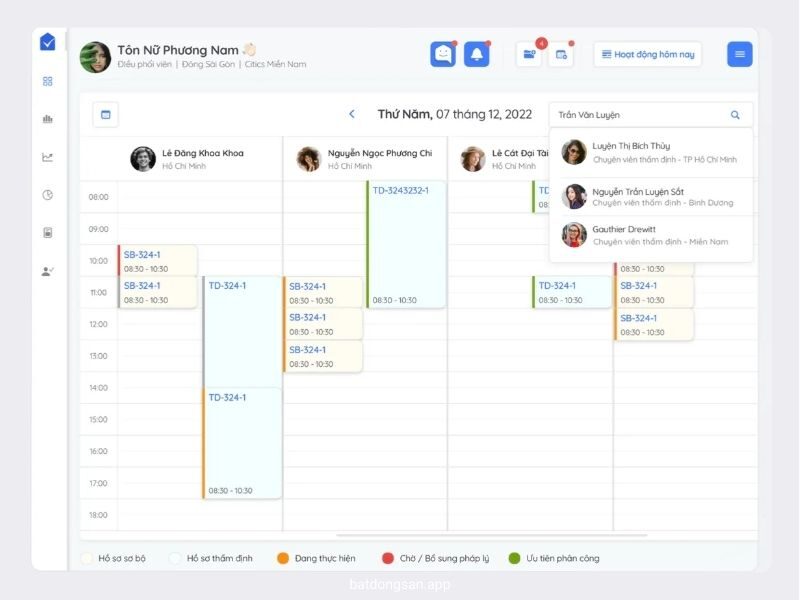800x600 pixels.
Task: Open the dashboard grid icon in sidebar
Action: coord(47,81)
